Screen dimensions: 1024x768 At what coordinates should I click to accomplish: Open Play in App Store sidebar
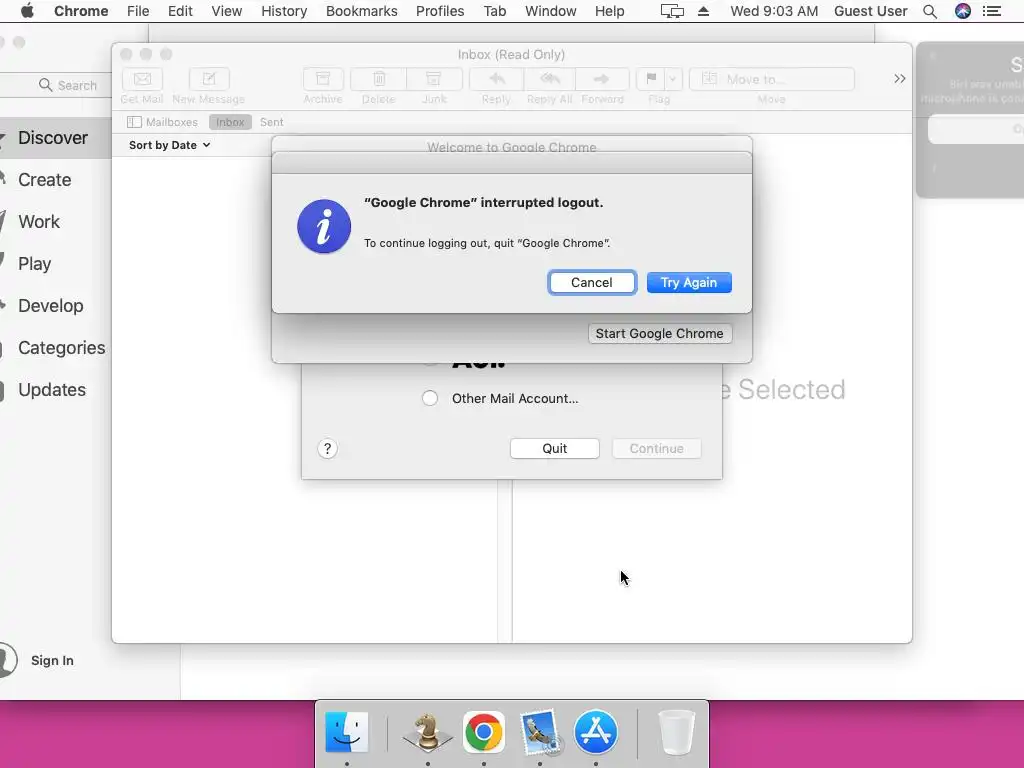[35, 264]
